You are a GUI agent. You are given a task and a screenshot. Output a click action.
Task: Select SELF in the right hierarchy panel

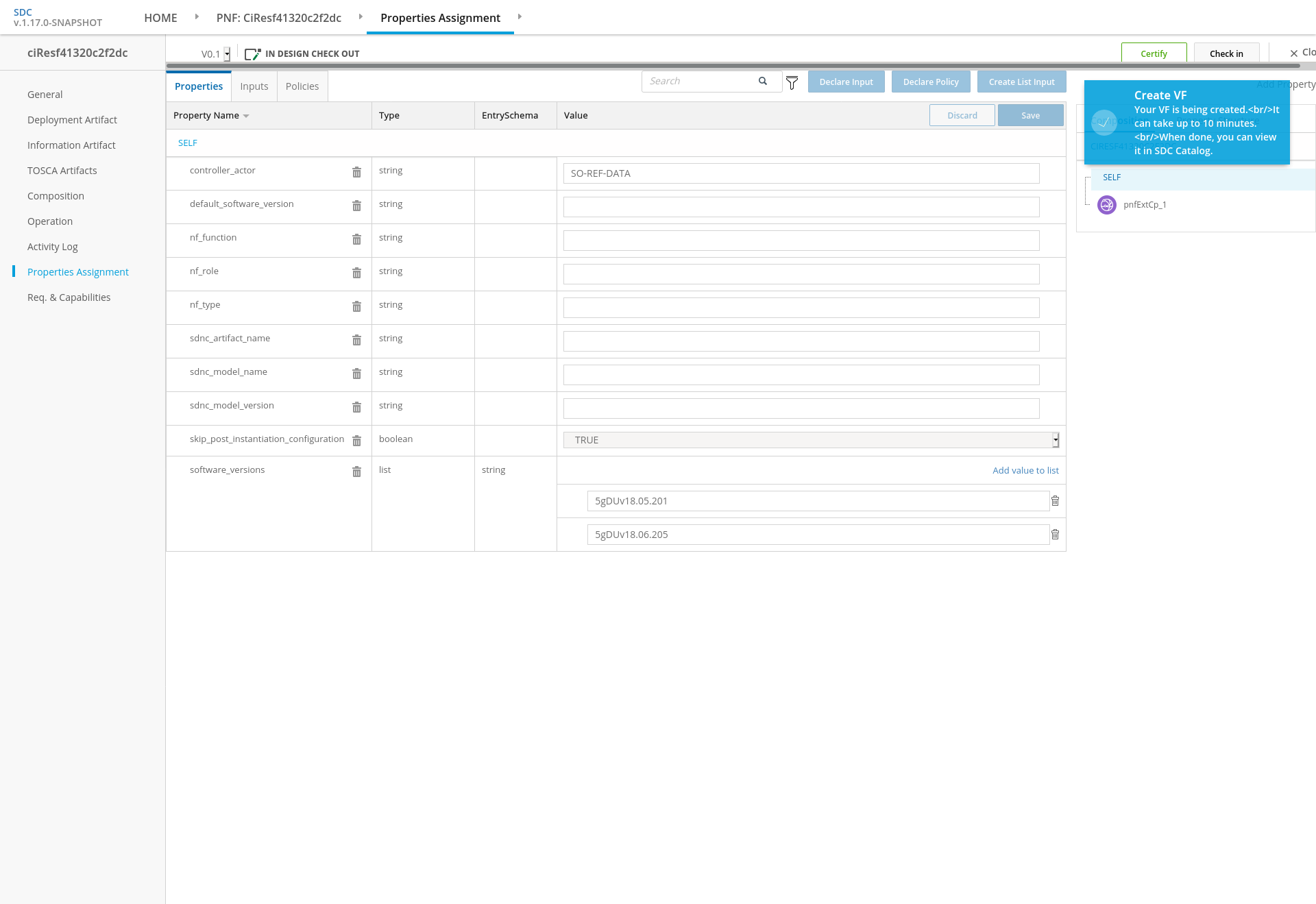1112,178
